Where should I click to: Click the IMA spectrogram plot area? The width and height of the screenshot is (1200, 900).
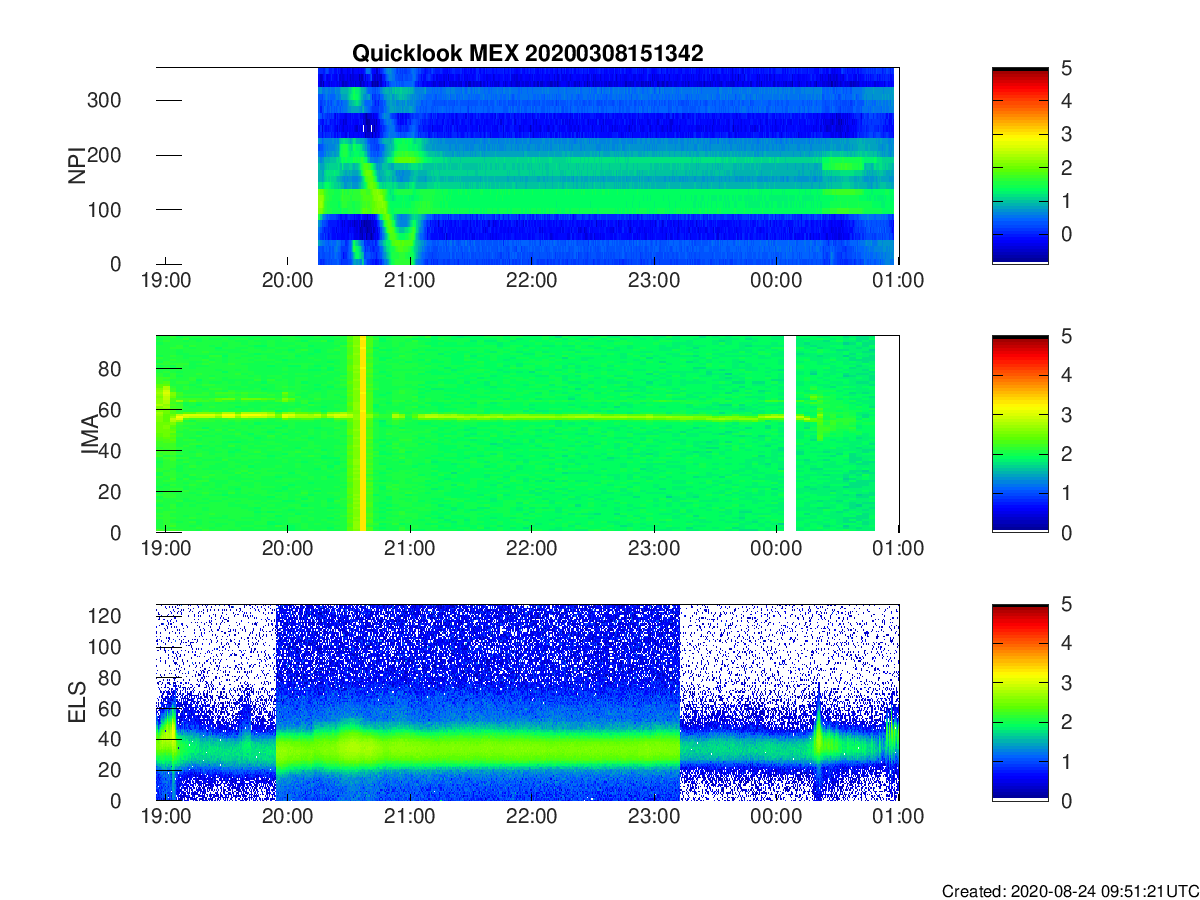click(x=527, y=434)
